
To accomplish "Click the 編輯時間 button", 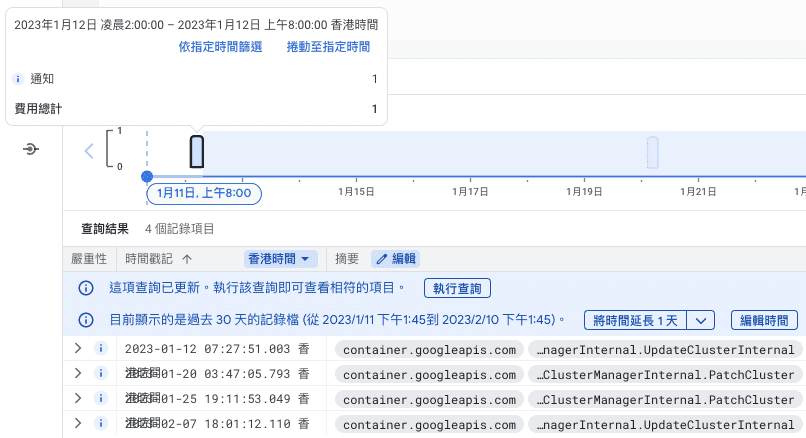I will (x=764, y=320).
